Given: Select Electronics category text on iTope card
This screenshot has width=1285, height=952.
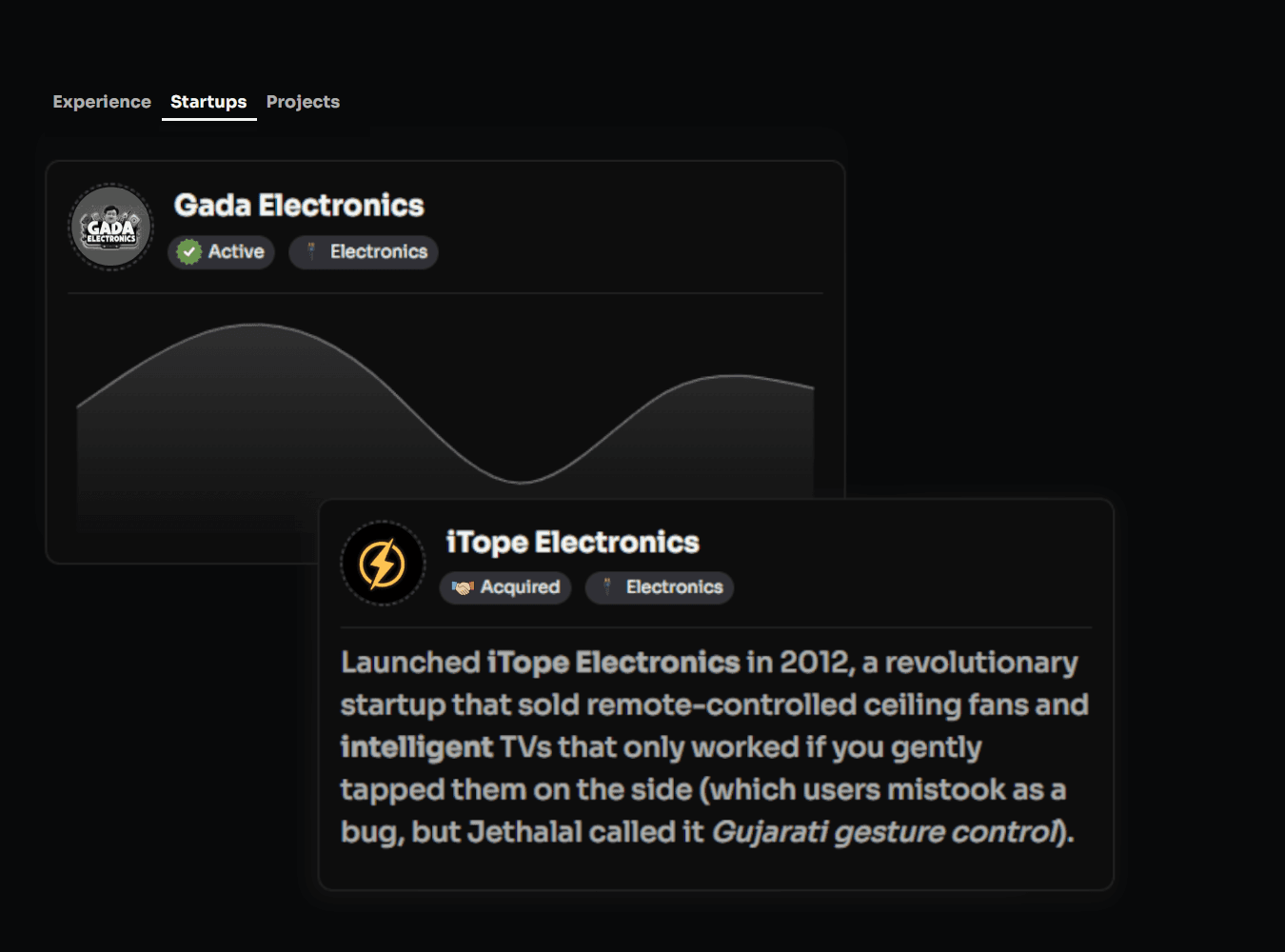Looking at the screenshot, I should (x=675, y=587).
